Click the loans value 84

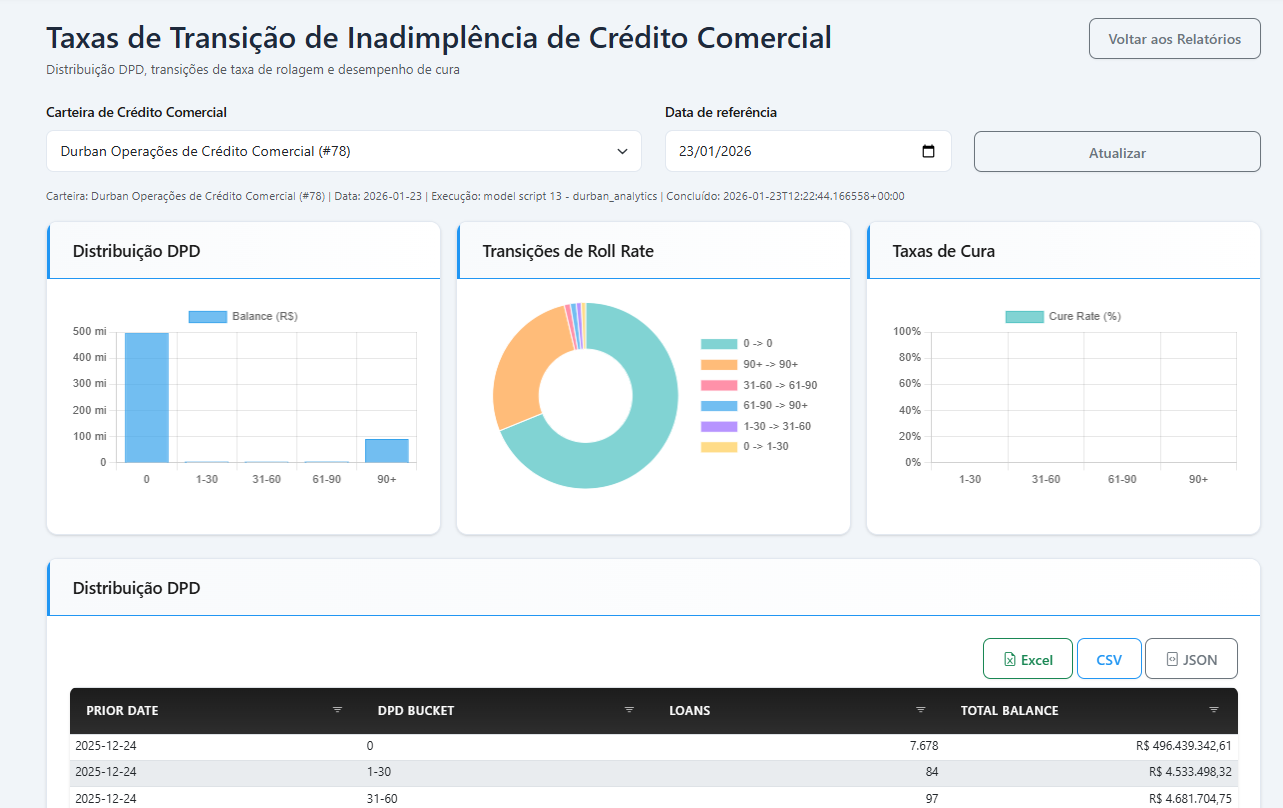(x=931, y=772)
